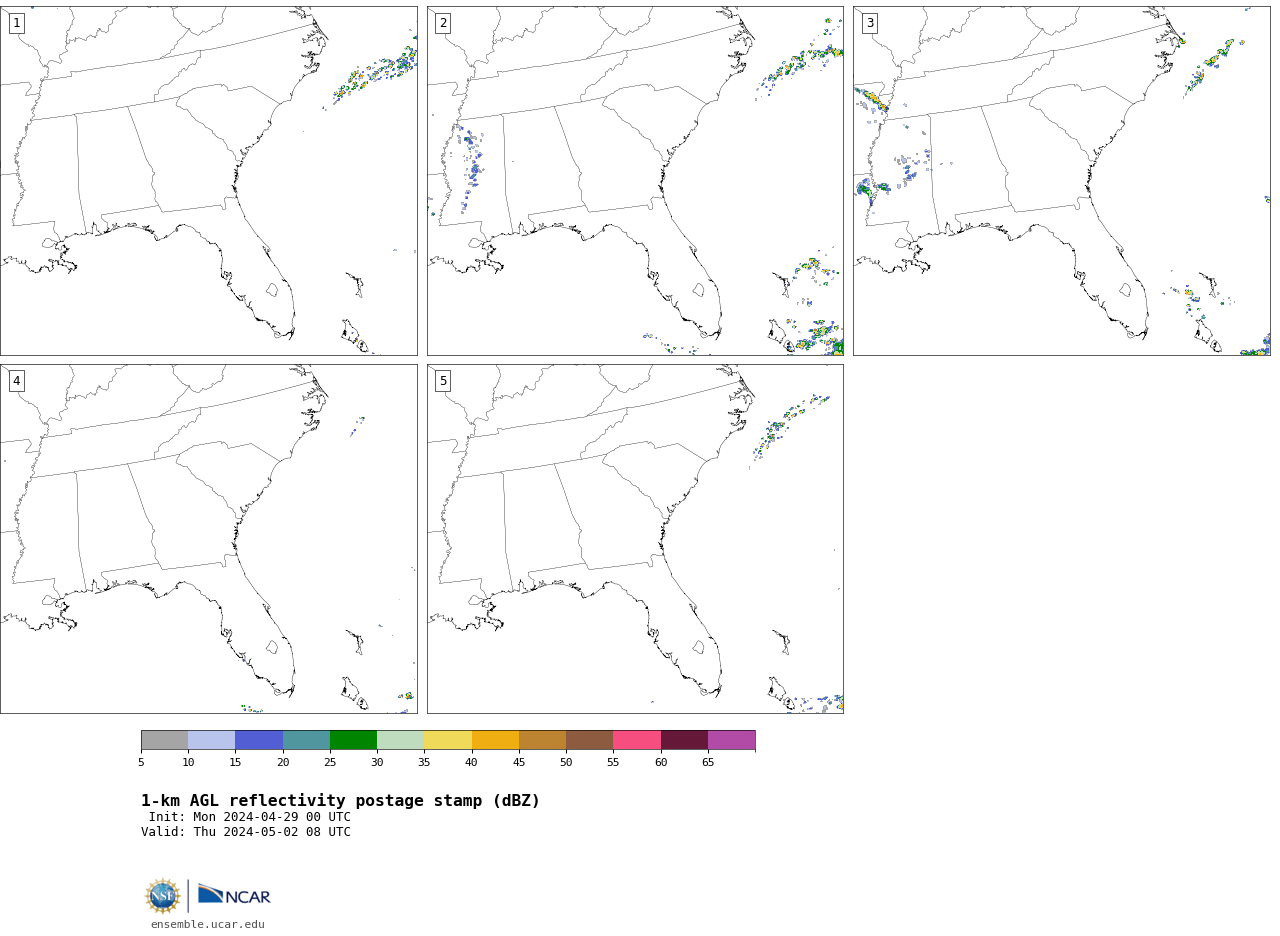Viewport: 1280px width, 936px height.
Task: Click the blue 15-20 dBZ swatch
Action: [x=259, y=740]
